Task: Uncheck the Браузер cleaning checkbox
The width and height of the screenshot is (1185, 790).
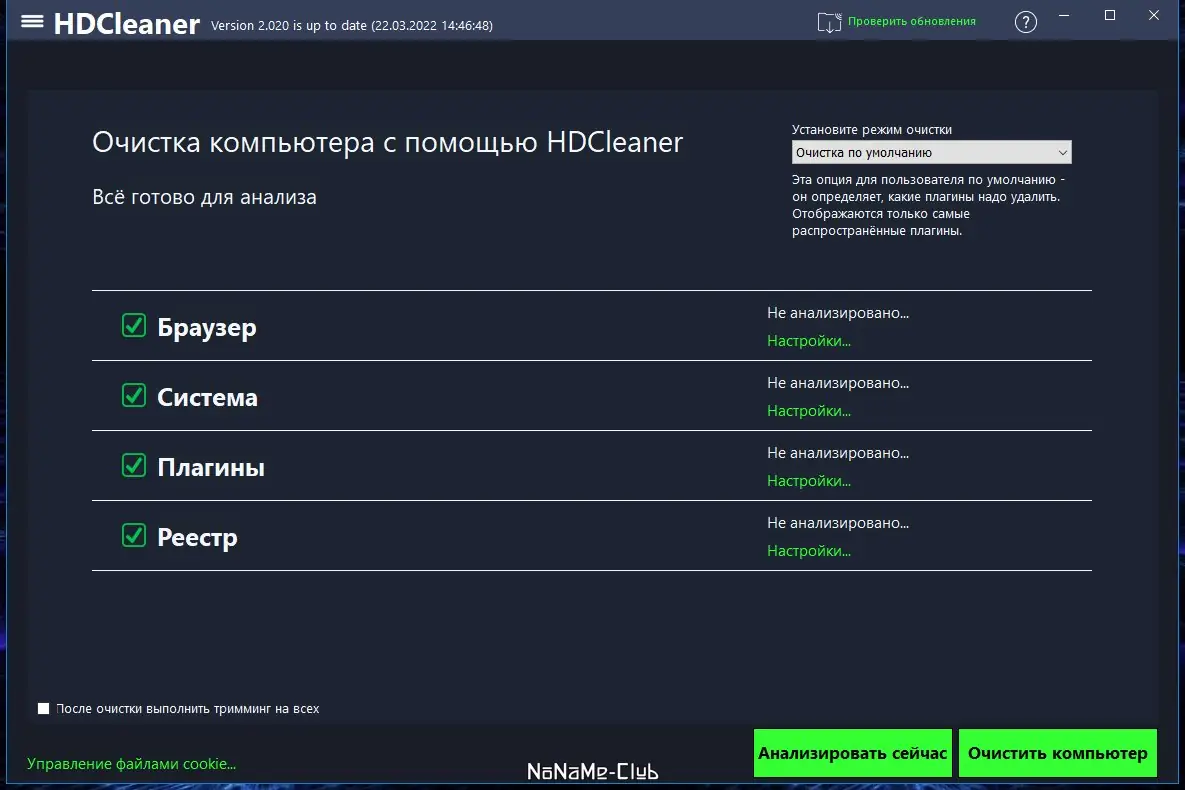Action: coord(133,325)
